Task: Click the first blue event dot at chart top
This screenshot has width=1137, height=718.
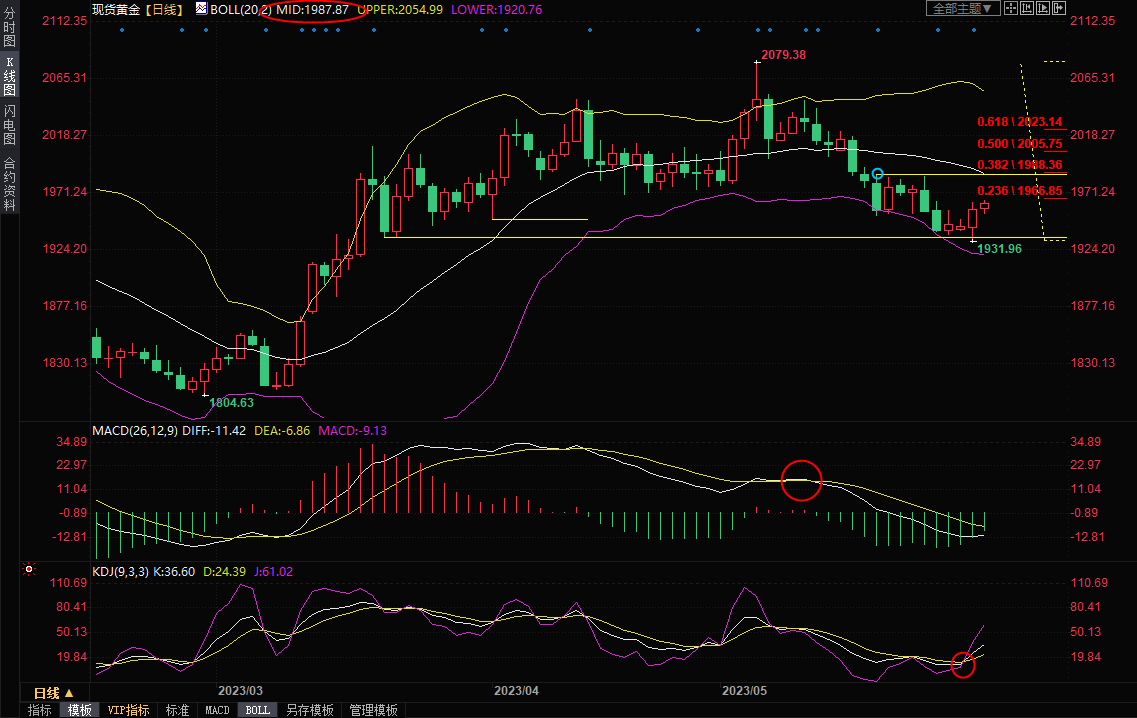Action: click(x=122, y=30)
